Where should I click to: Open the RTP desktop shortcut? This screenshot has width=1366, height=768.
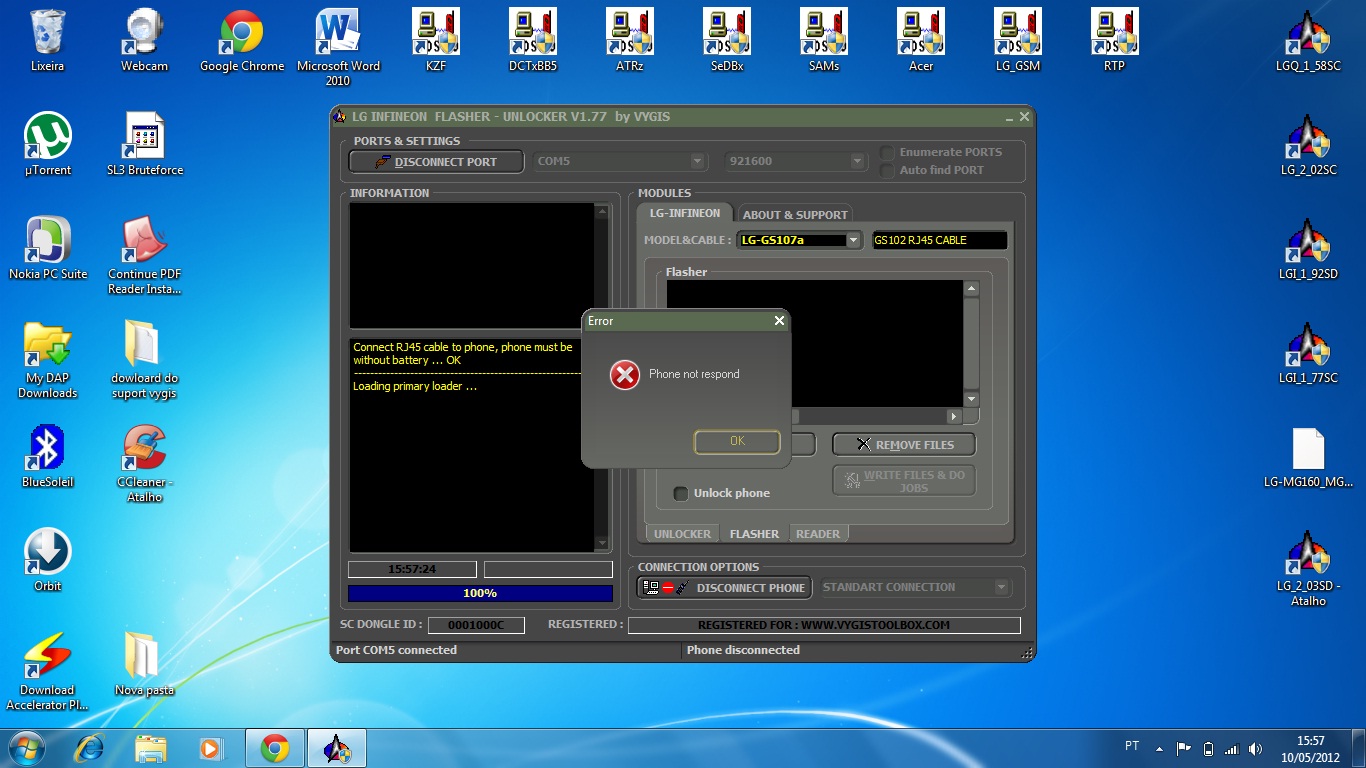coord(1115,40)
